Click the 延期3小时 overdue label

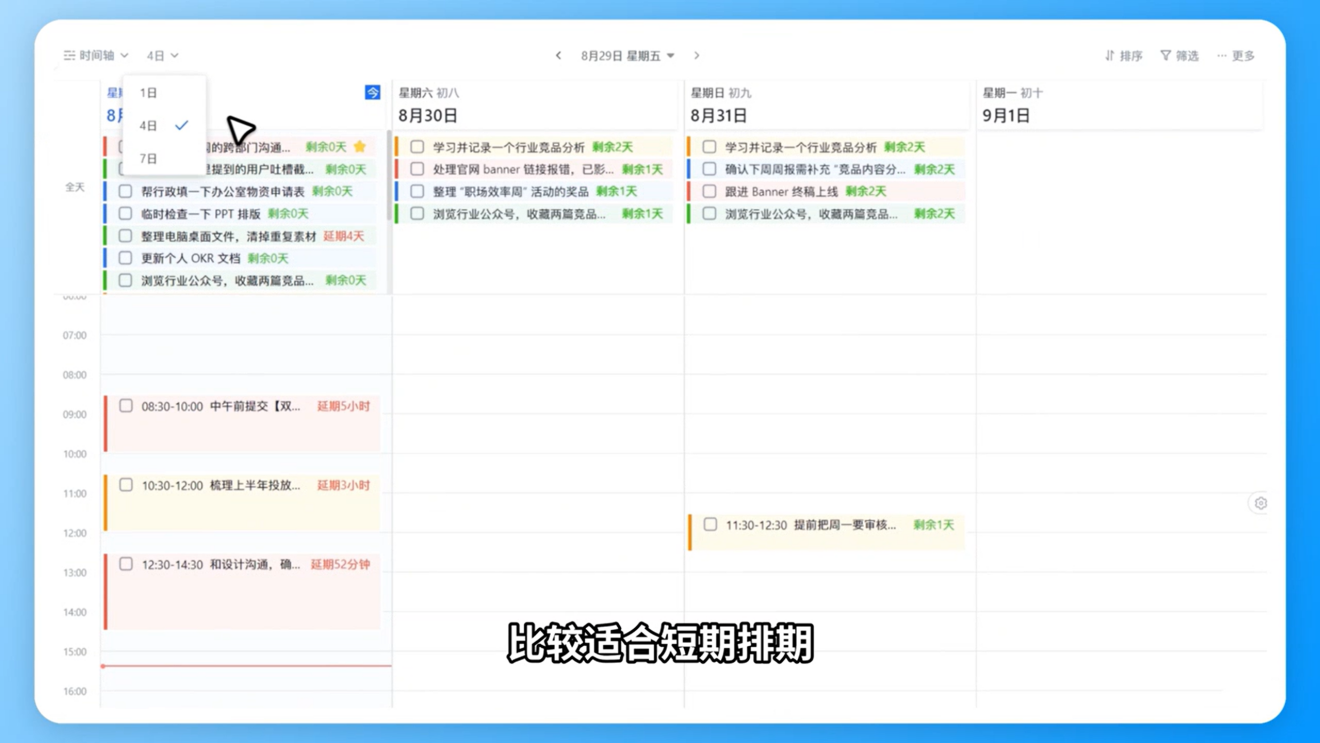click(x=343, y=485)
